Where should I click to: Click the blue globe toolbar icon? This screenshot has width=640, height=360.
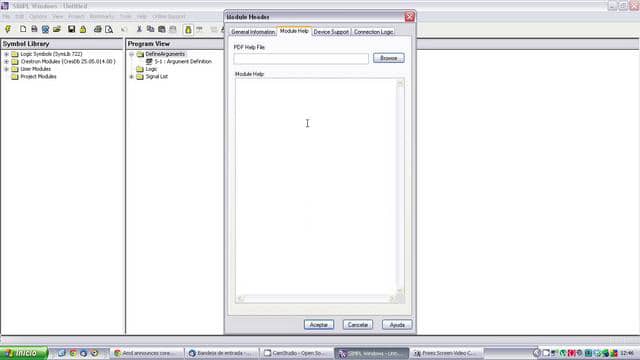[x=45, y=29]
